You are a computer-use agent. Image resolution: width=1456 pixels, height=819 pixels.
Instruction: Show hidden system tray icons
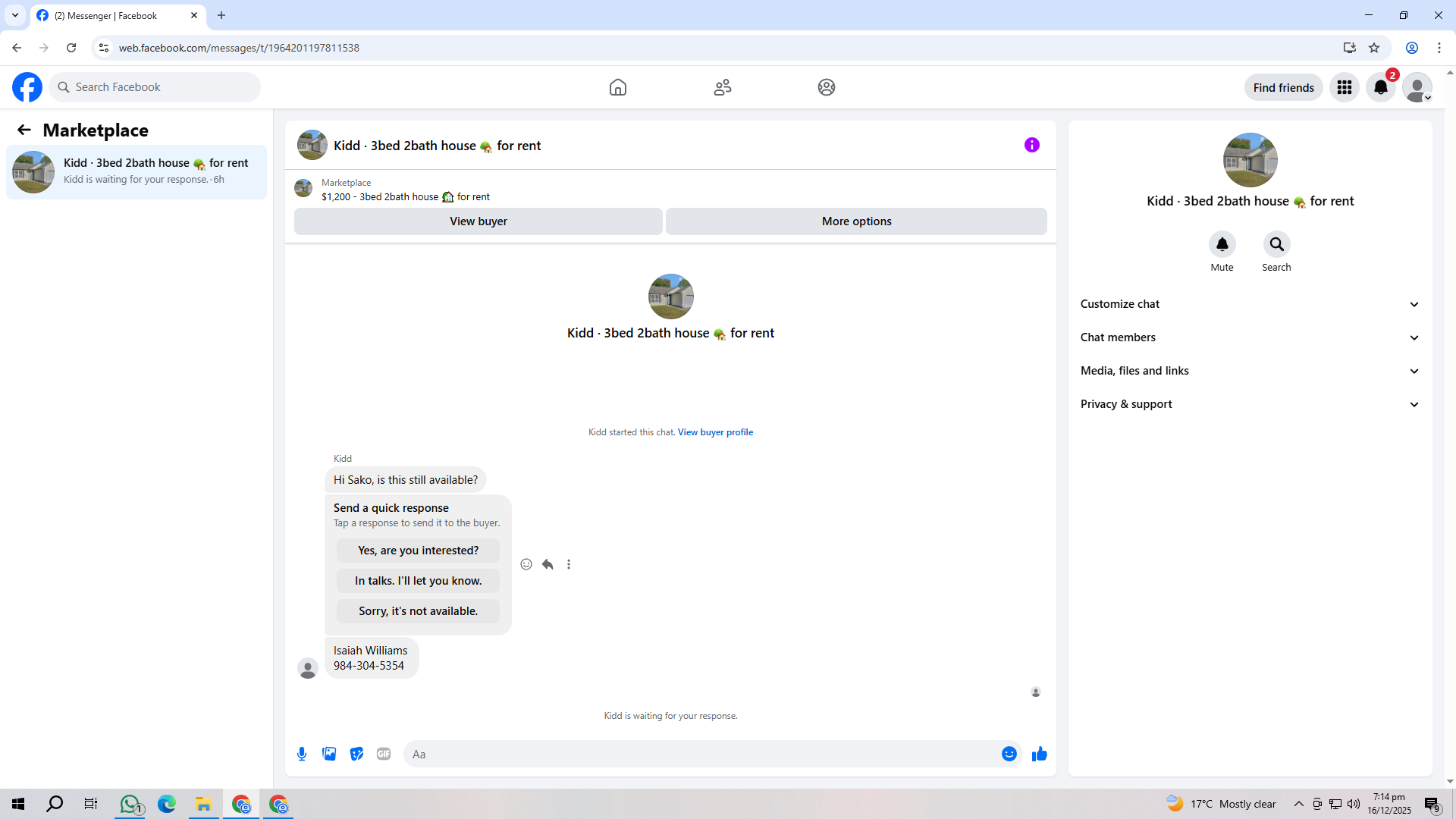point(1299,804)
